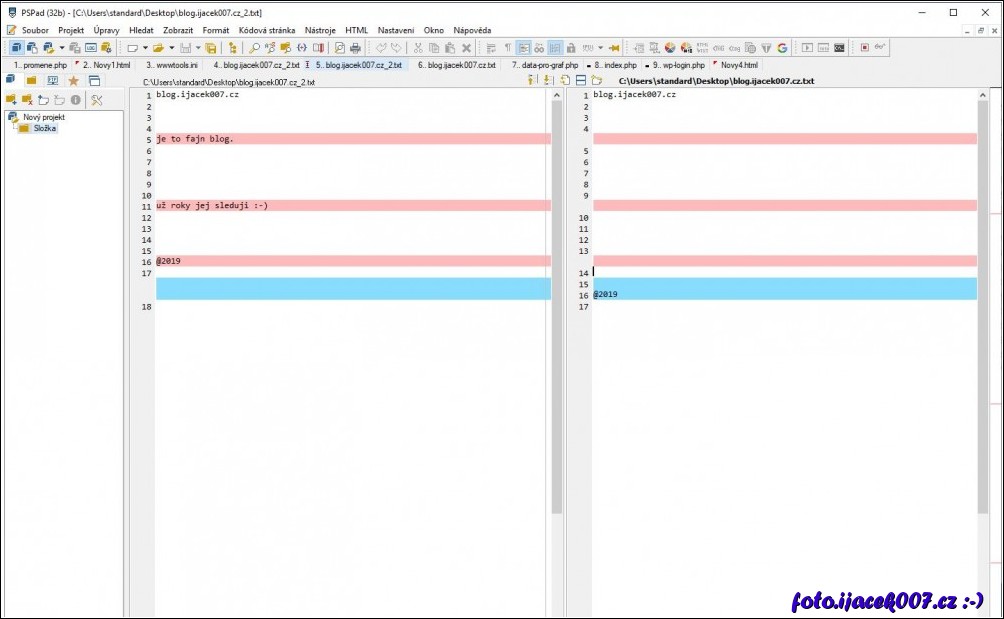Viewport: 1004px width, 619px height.
Task: Expand the Nový projekt tree node
Action: pos(12,117)
